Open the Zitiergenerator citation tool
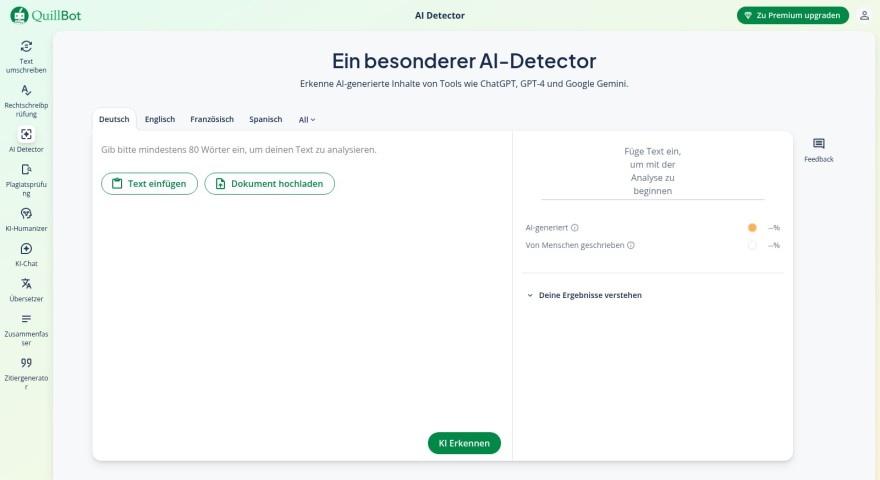Screen dimensions: 880x480 [26, 373]
